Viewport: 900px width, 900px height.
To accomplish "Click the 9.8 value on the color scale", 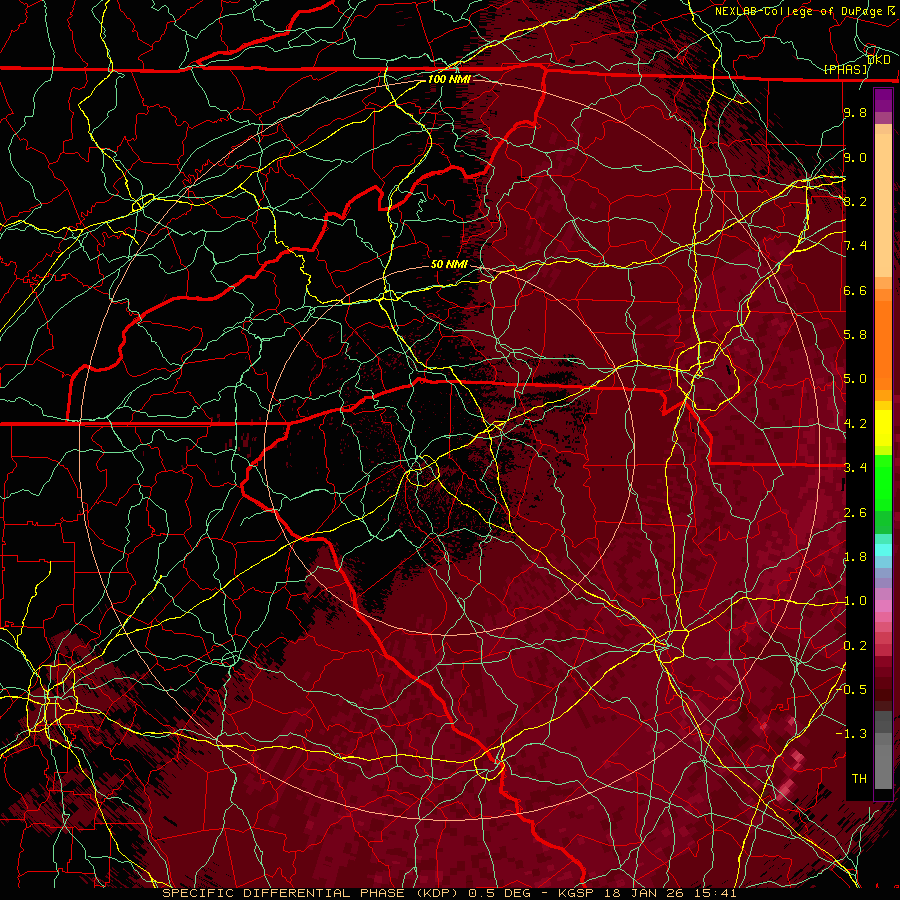I will (855, 113).
